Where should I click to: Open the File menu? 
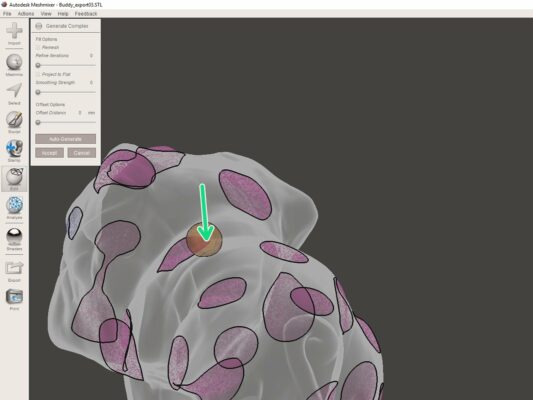click(x=7, y=14)
